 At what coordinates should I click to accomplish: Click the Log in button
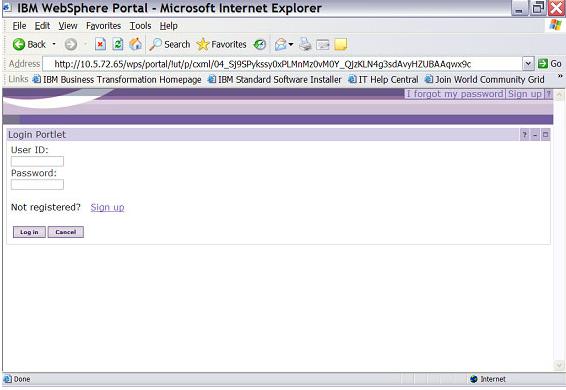pyautogui.click(x=29, y=232)
